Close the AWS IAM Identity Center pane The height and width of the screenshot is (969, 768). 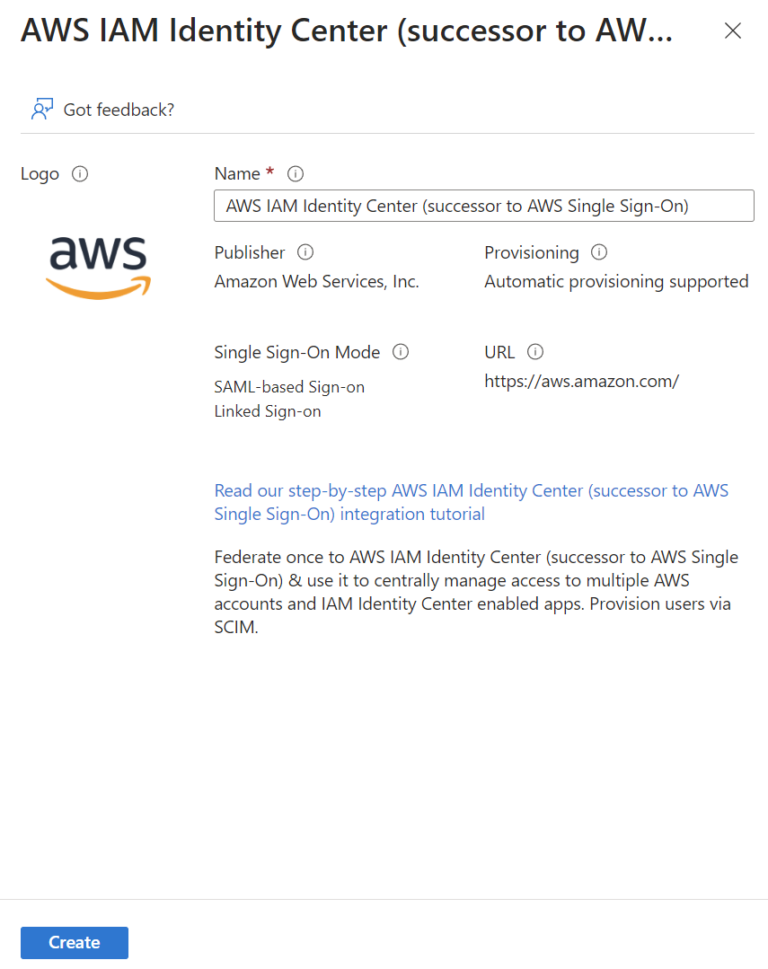click(733, 31)
